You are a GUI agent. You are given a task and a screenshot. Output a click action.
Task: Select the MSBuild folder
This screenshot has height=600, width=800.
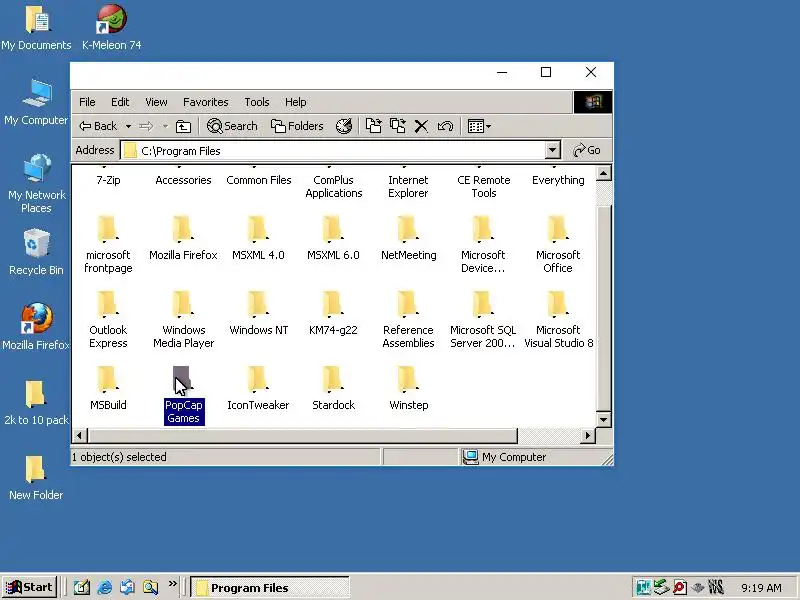108,389
